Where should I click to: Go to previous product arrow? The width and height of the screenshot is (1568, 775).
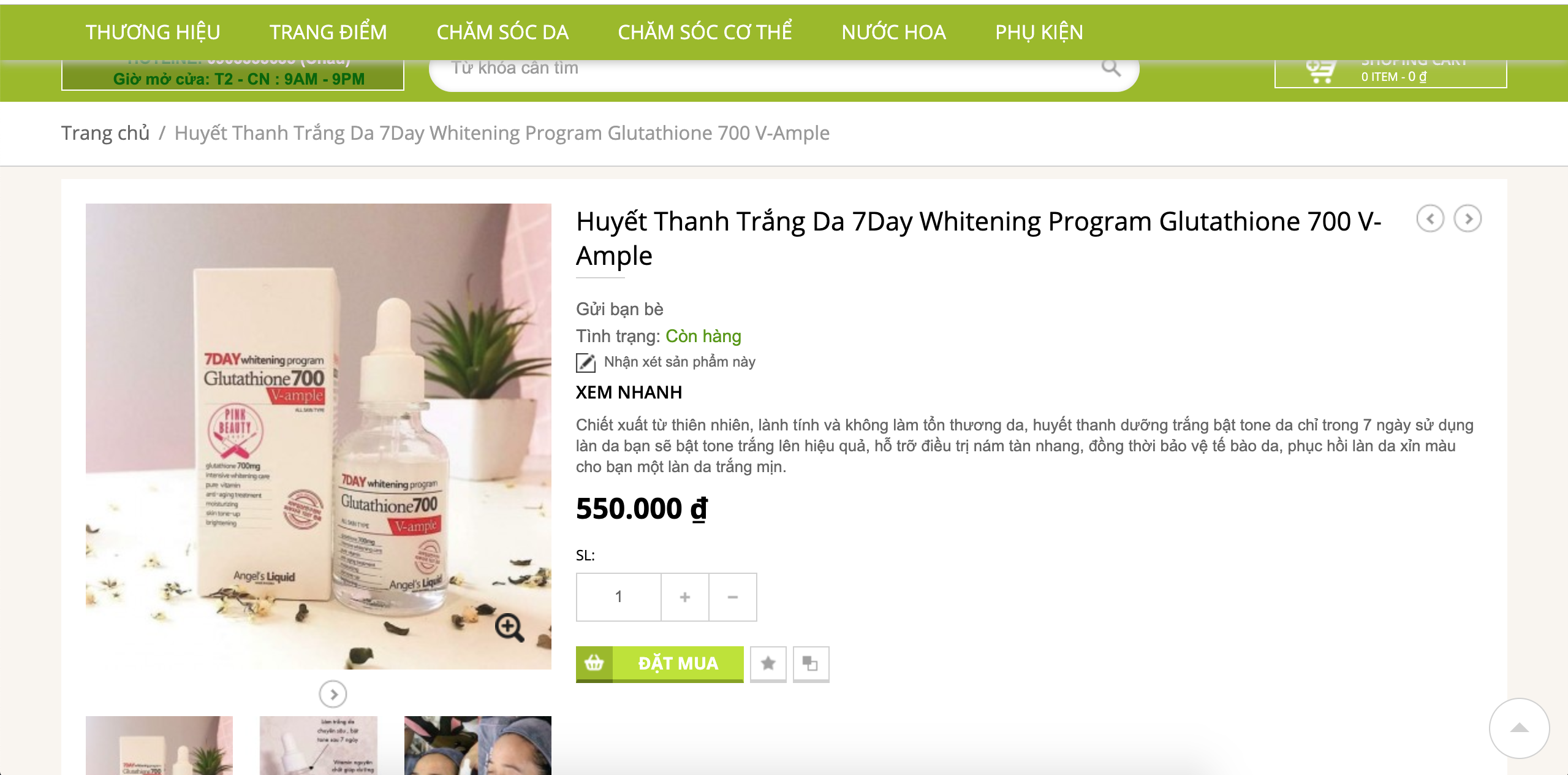(1430, 219)
